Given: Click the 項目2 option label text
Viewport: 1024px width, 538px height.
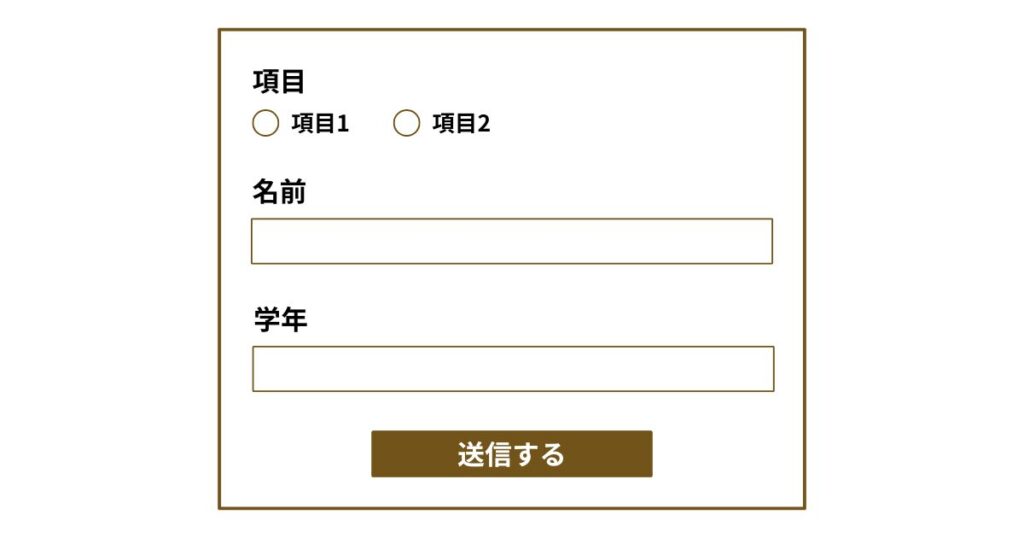Looking at the screenshot, I should 461,123.
